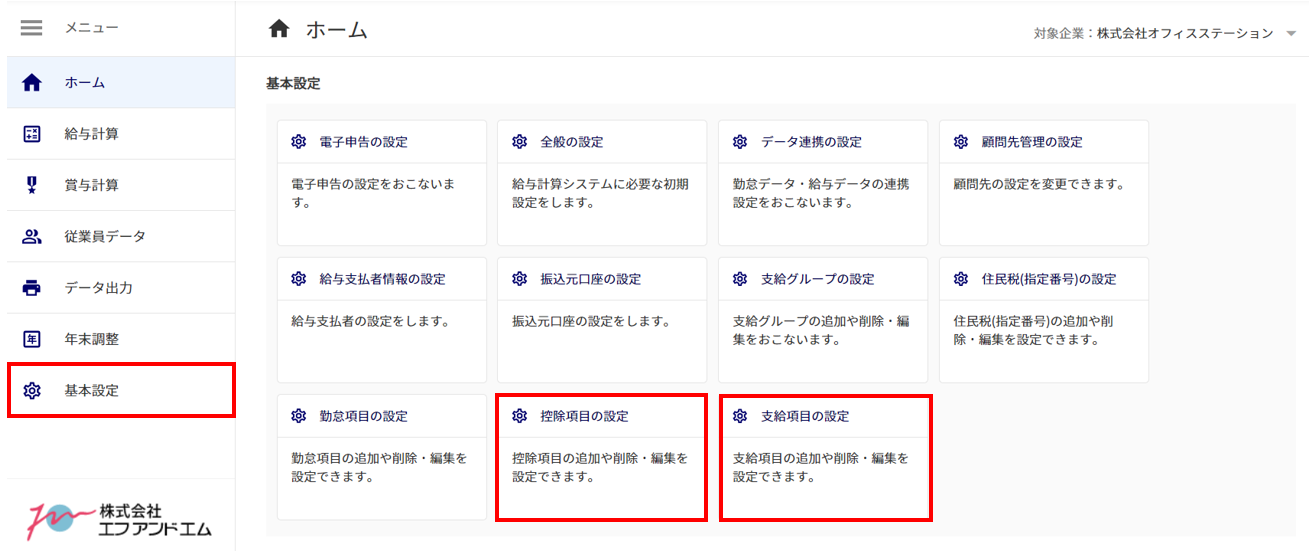The width and height of the screenshot is (1312, 552).
Task: Click the gear icon on 顧問先管理の設定 card
Action: pyautogui.click(x=961, y=142)
